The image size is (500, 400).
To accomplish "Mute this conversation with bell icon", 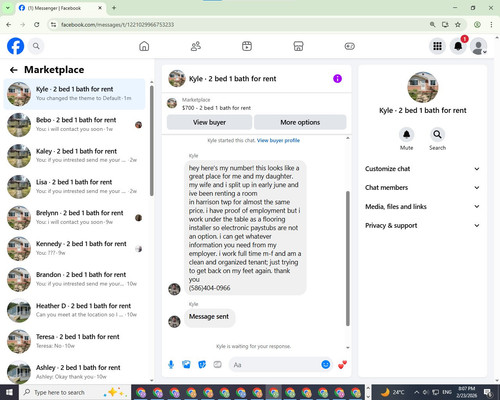I will pyautogui.click(x=406, y=134).
